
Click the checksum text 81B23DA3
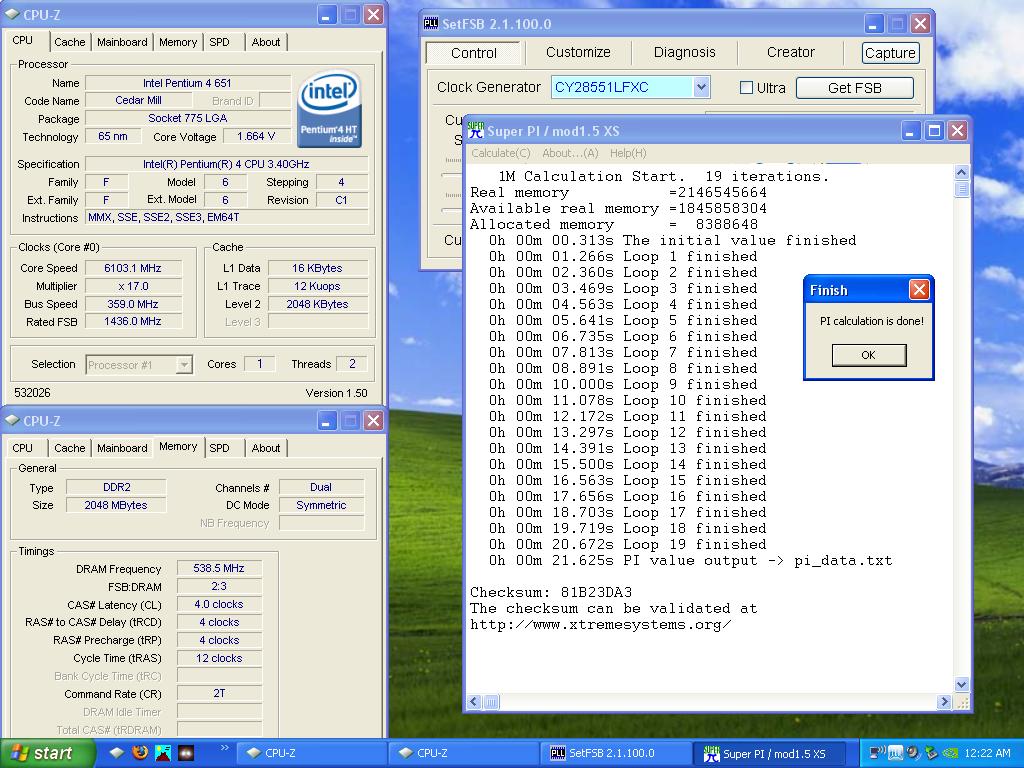(x=596, y=592)
